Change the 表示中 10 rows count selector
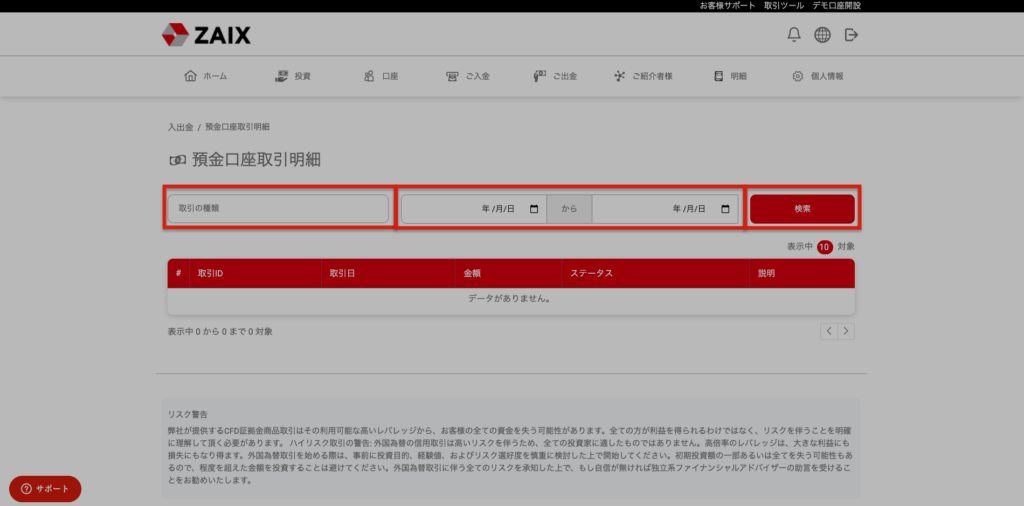 pyautogui.click(x=824, y=246)
